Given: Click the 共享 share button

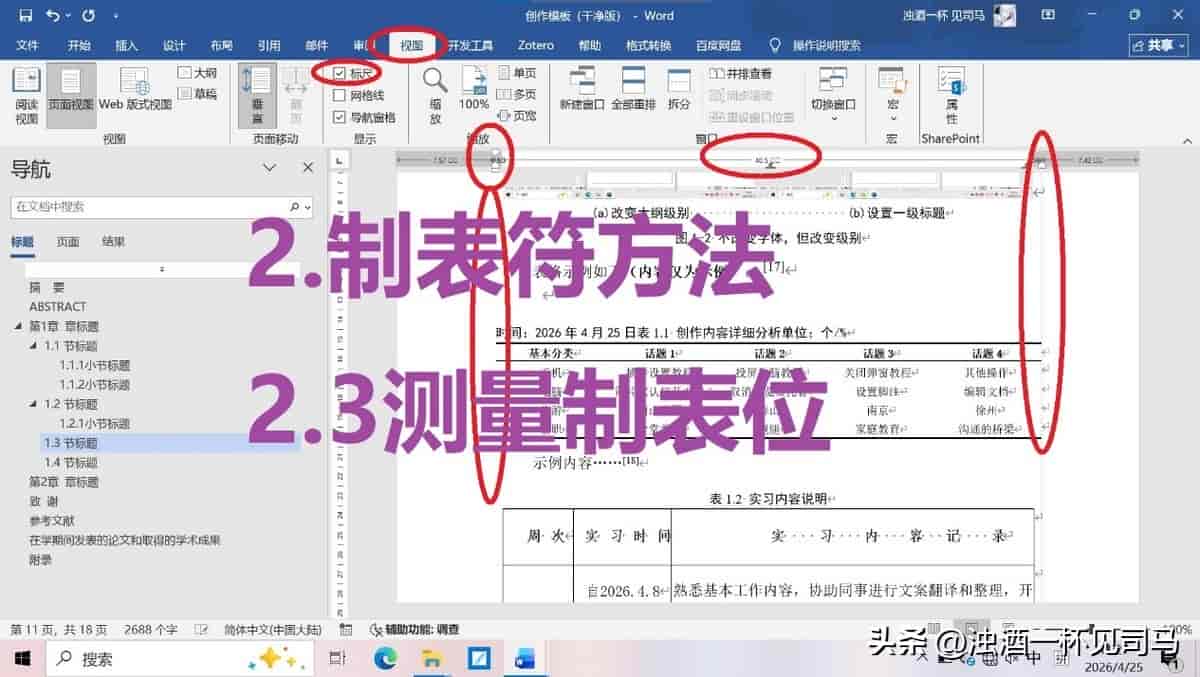Looking at the screenshot, I should (1158, 46).
